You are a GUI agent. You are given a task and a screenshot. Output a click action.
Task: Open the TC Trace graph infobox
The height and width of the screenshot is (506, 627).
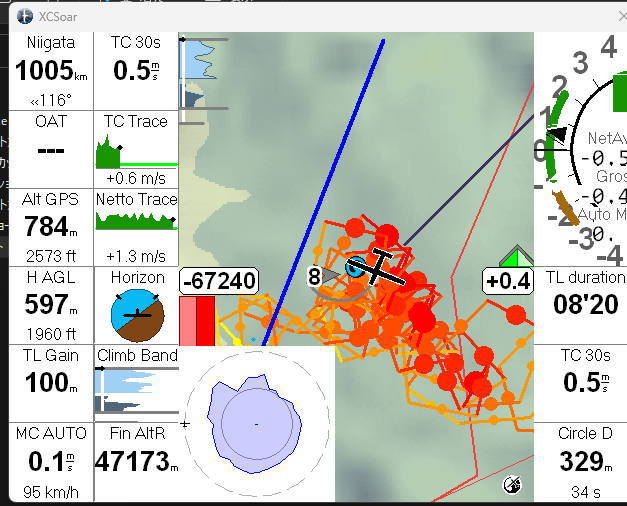coord(136,149)
